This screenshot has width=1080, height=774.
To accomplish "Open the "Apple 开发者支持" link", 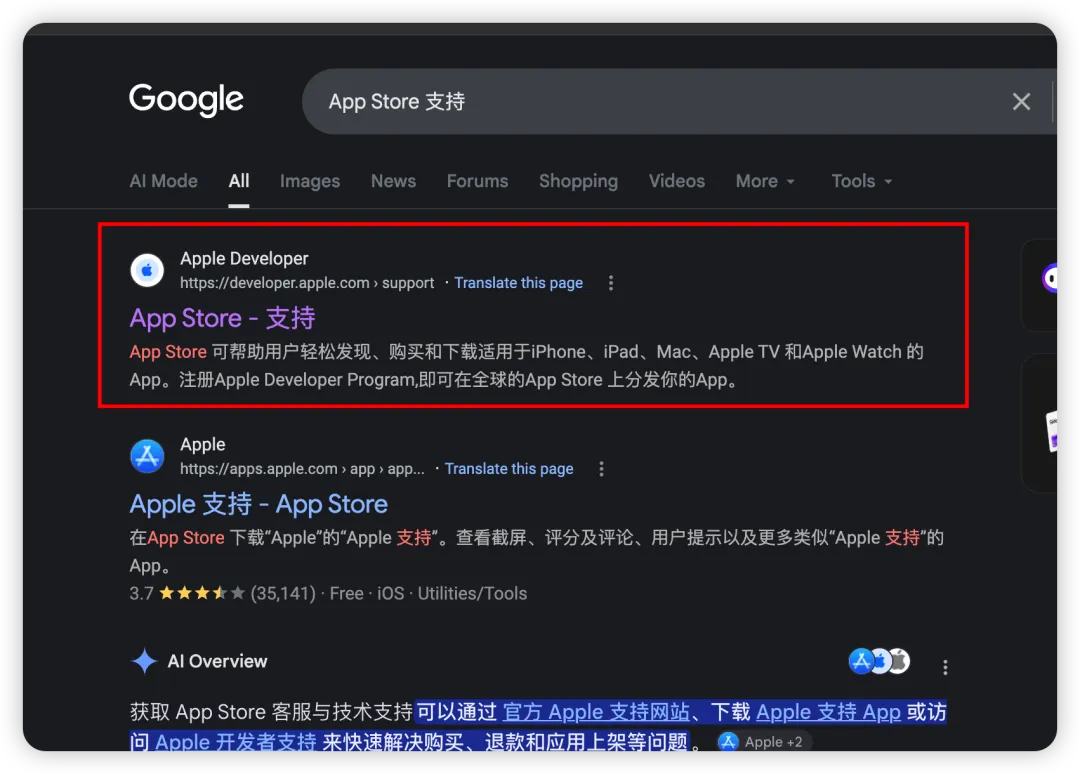I will click(236, 742).
